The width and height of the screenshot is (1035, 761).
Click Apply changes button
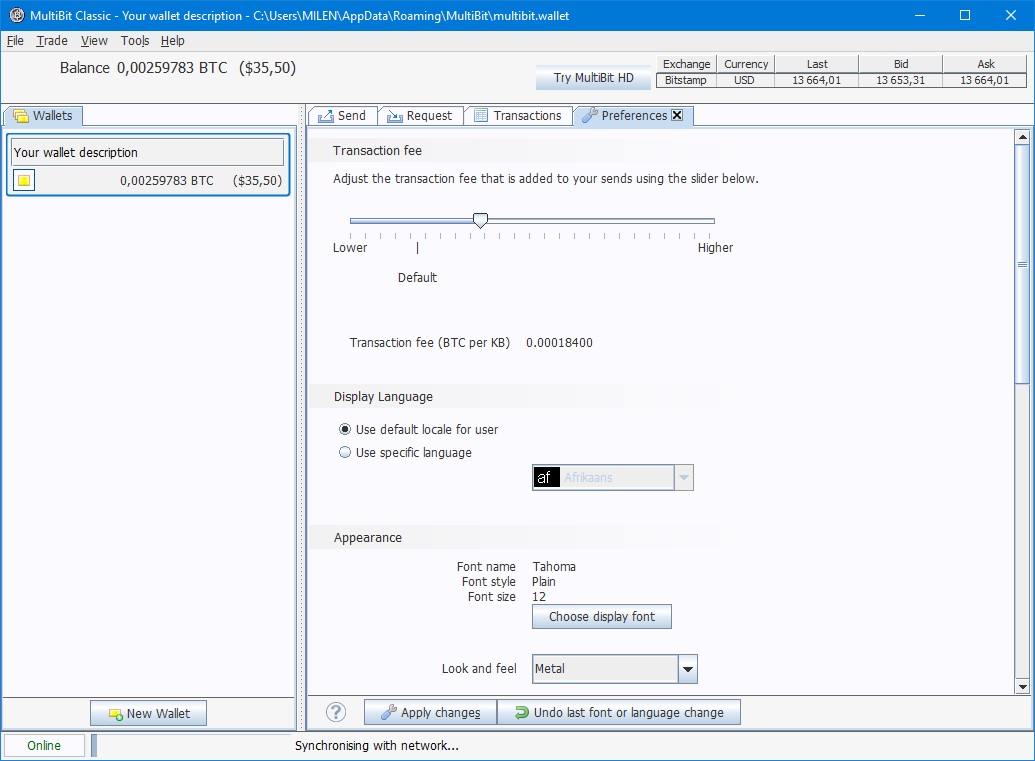coord(430,712)
